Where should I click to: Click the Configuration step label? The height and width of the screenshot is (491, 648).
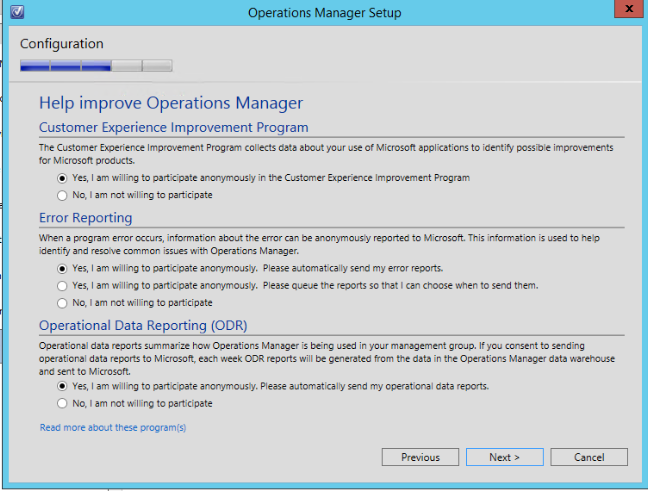61,44
